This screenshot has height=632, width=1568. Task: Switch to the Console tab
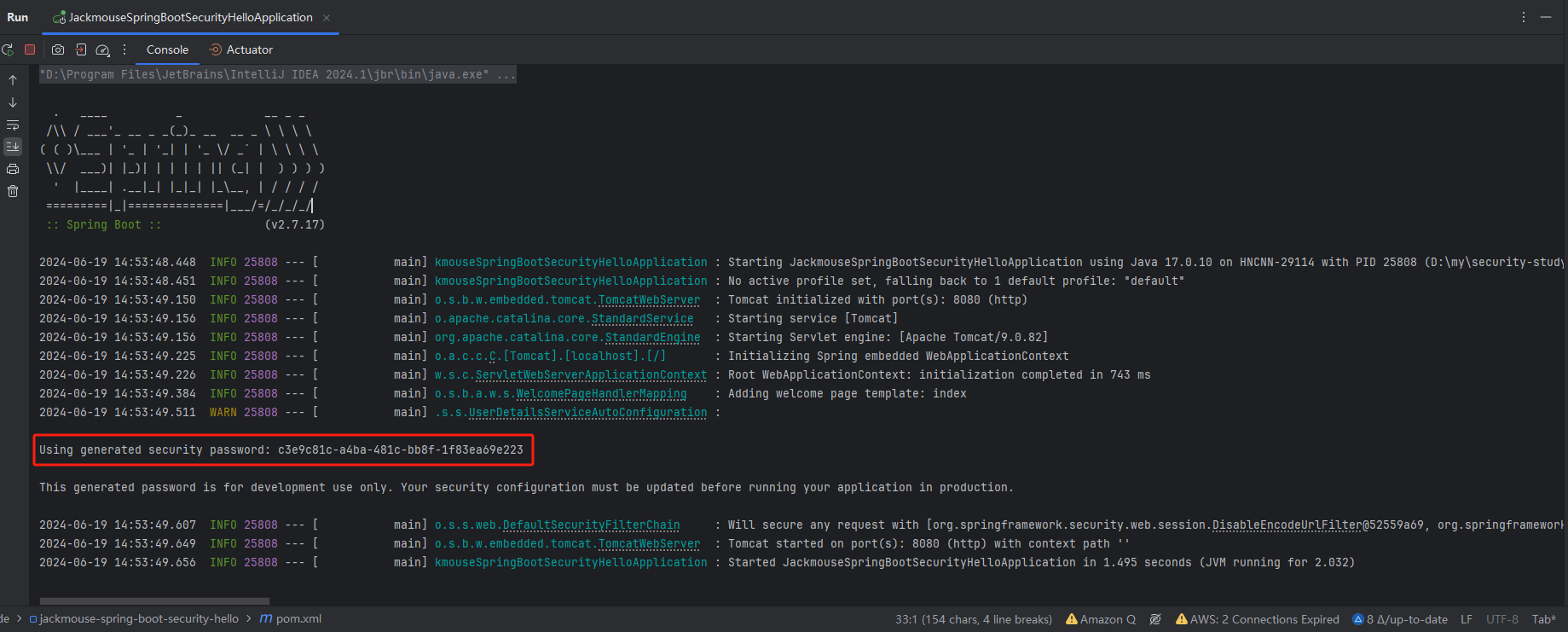point(167,49)
